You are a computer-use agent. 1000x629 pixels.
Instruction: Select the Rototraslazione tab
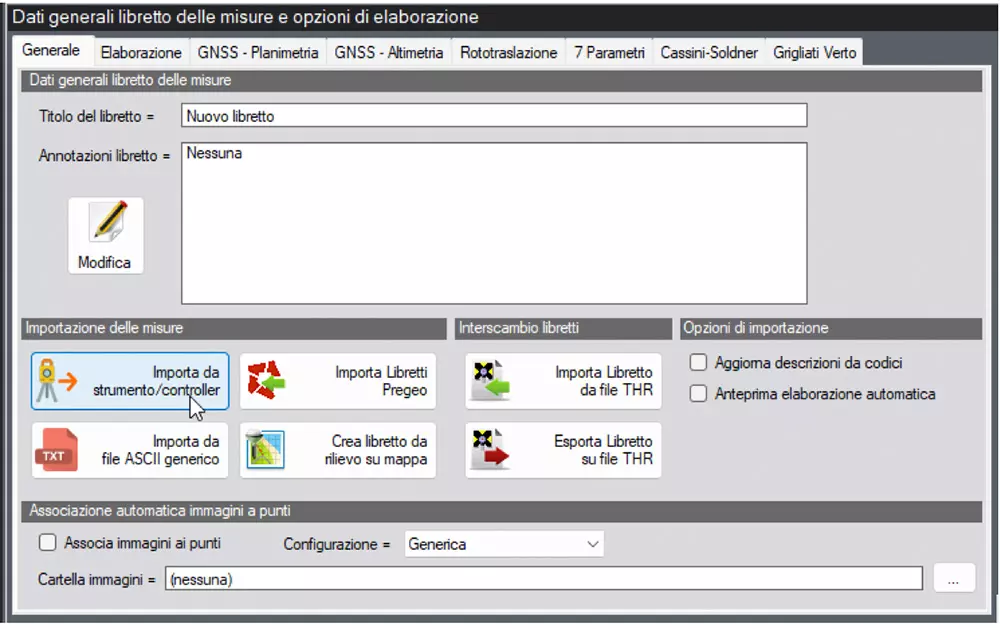tap(508, 52)
